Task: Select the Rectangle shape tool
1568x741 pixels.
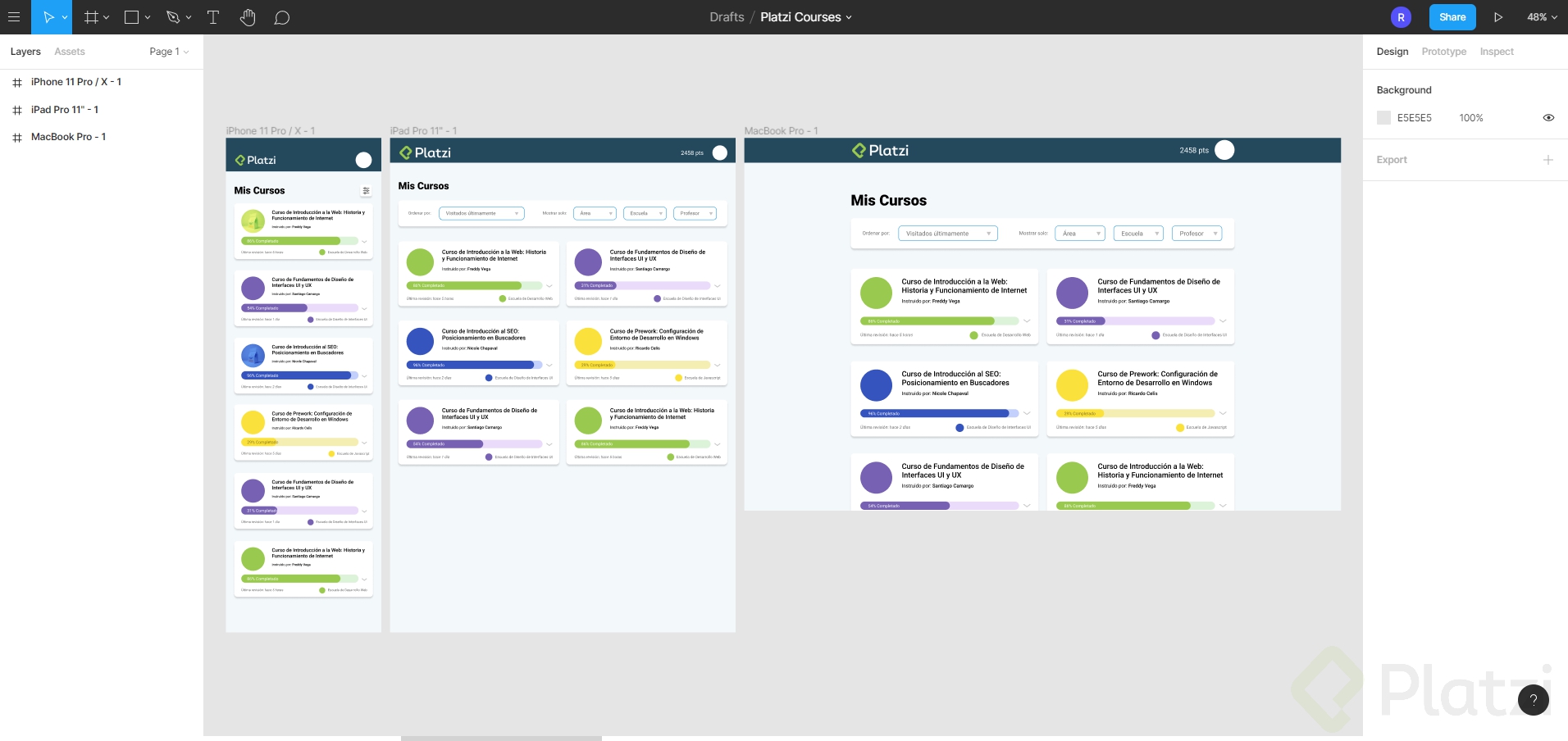Action: 131,17
